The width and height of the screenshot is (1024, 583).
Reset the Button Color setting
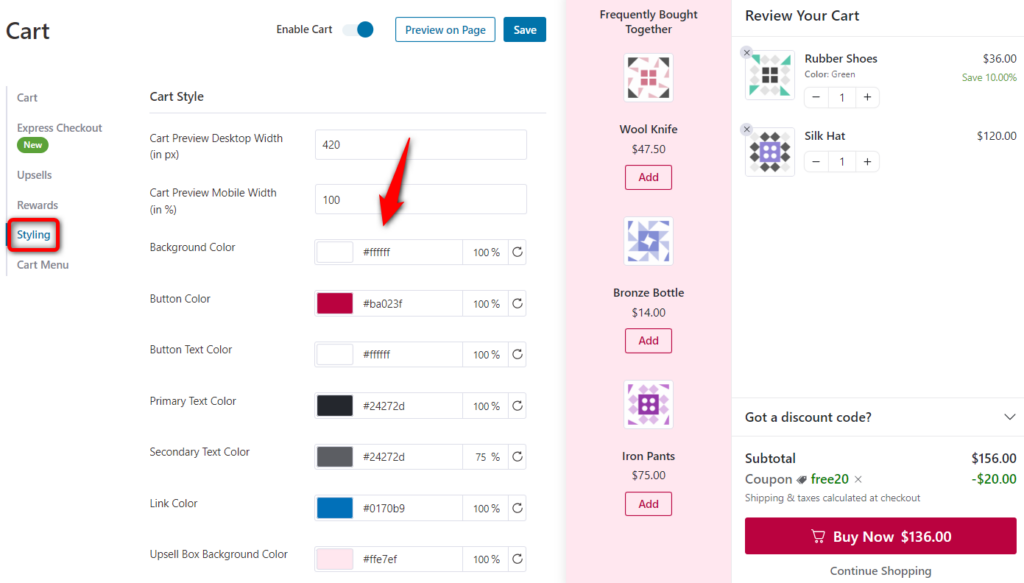click(x=517, y=303)
